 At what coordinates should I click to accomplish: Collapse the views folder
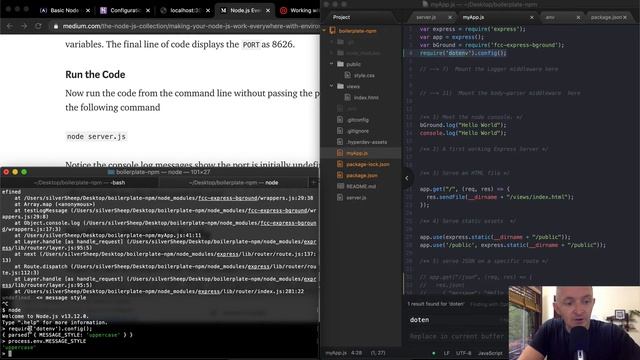[331, 86]
